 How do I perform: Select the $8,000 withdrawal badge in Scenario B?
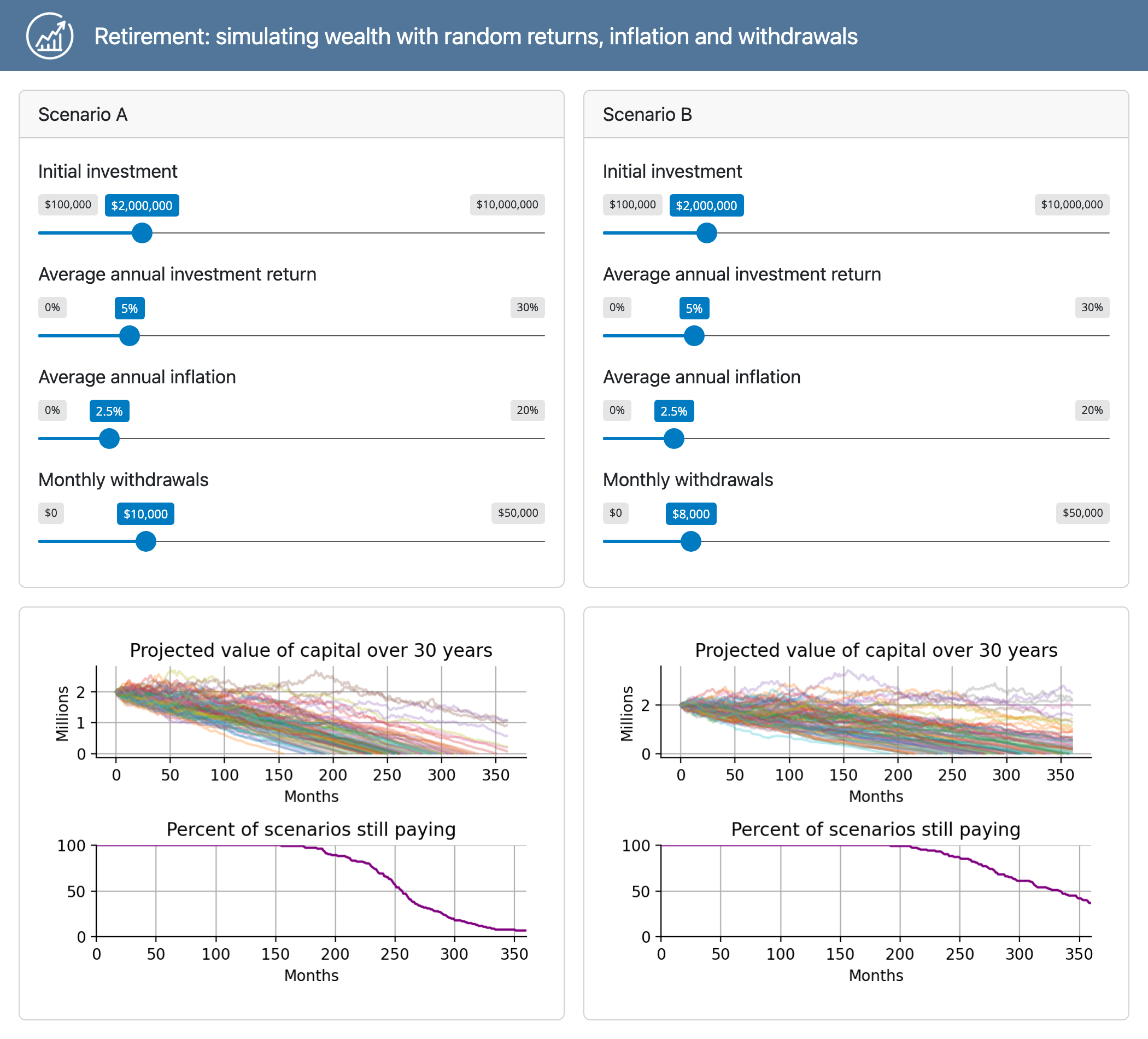[x=692, y=513]
